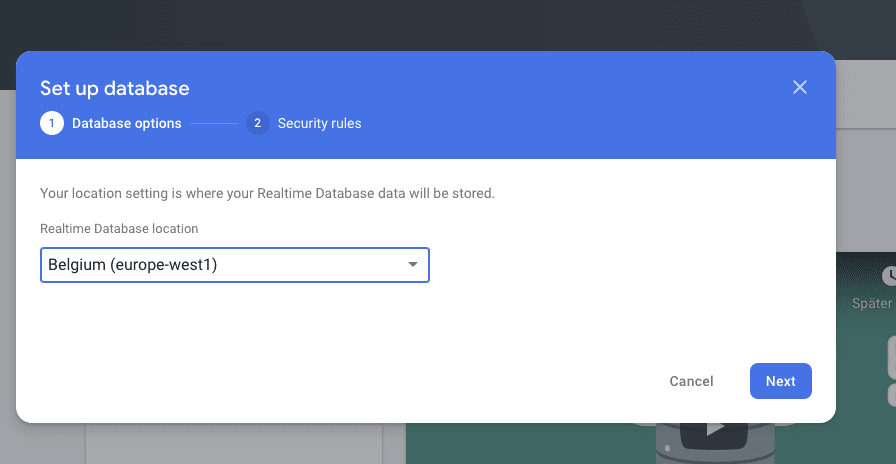Select the step 2 circle icon
896x464 pixels.
pos(258,123)
